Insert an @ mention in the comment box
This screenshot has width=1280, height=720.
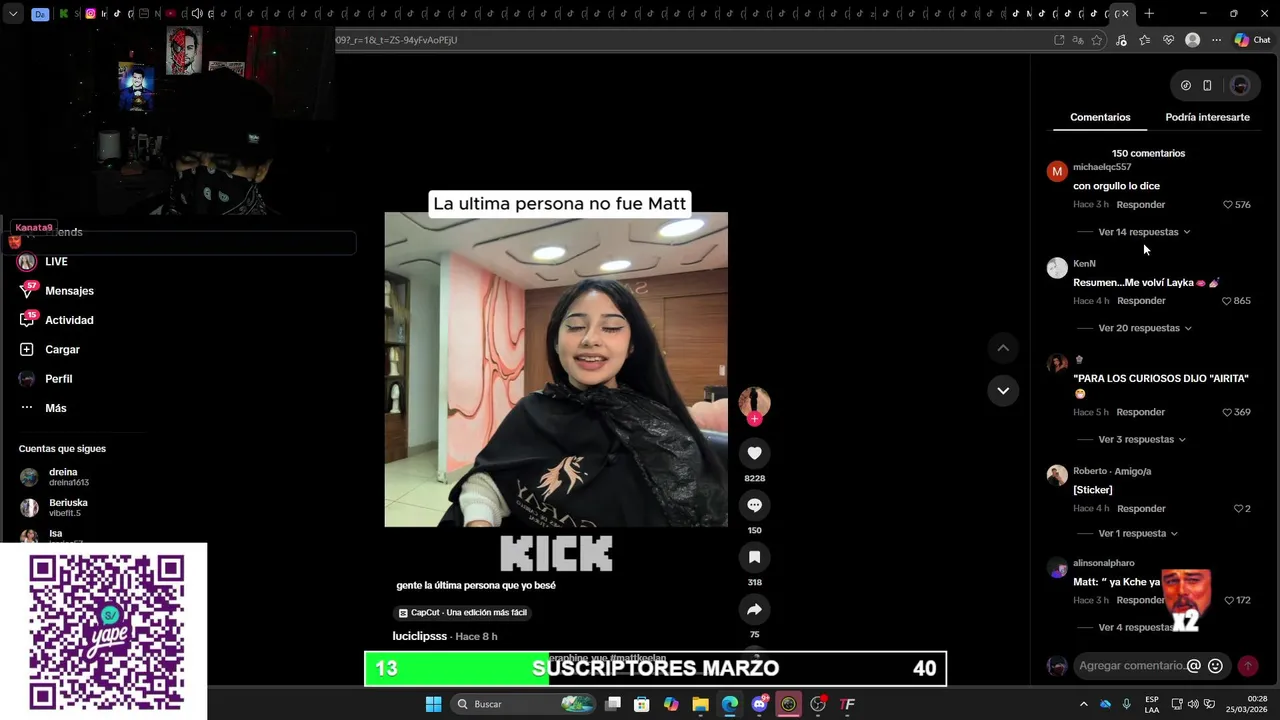pyautogui.click(x=1193, y=666)
